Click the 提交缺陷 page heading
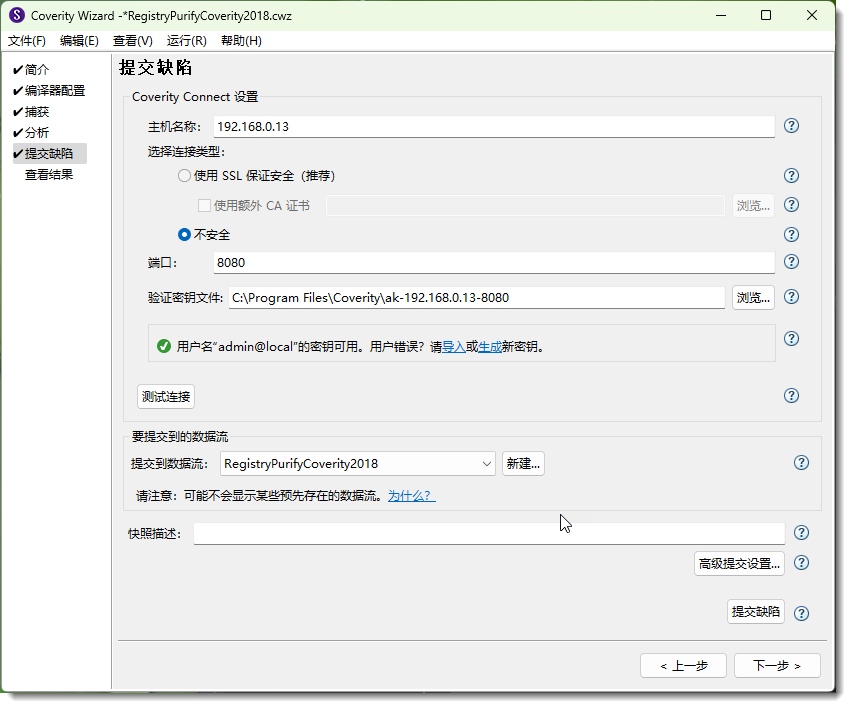The image size is (851, 708). click(156, 68)
